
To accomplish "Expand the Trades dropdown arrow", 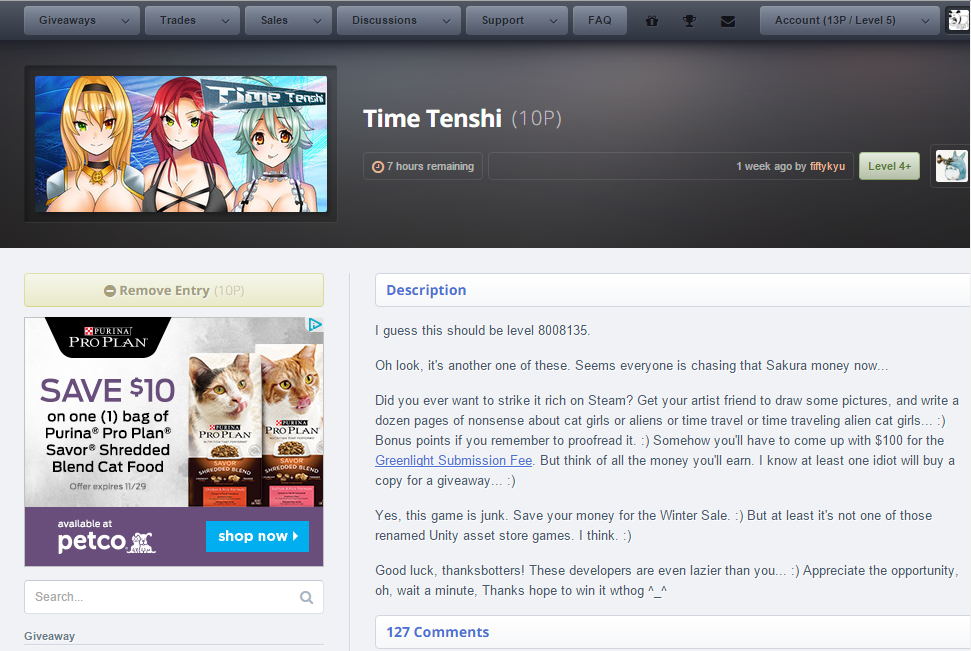I will [x=225, y=21].
